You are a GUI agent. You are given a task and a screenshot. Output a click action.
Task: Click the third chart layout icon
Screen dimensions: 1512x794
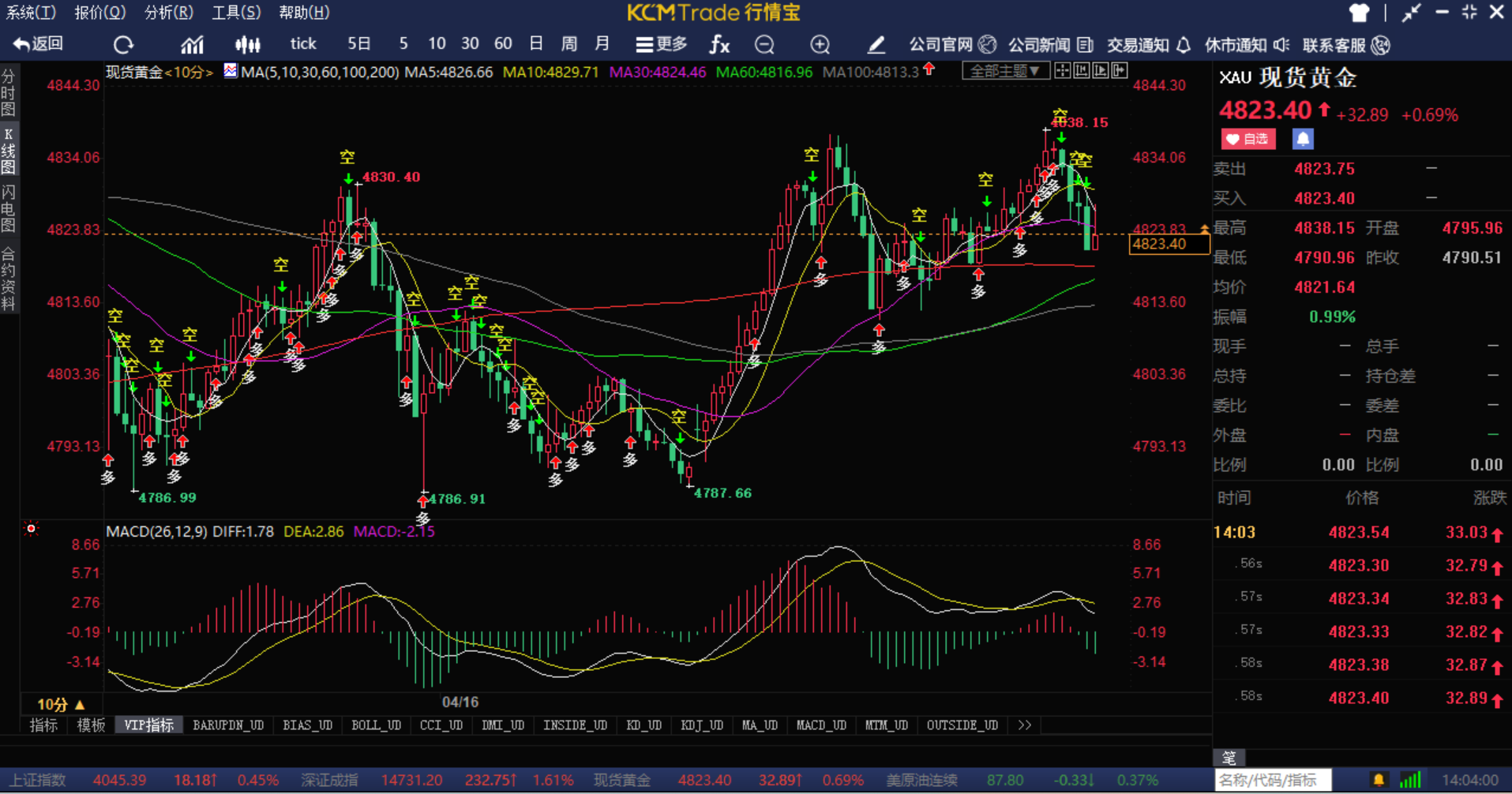coord(1101,71)
